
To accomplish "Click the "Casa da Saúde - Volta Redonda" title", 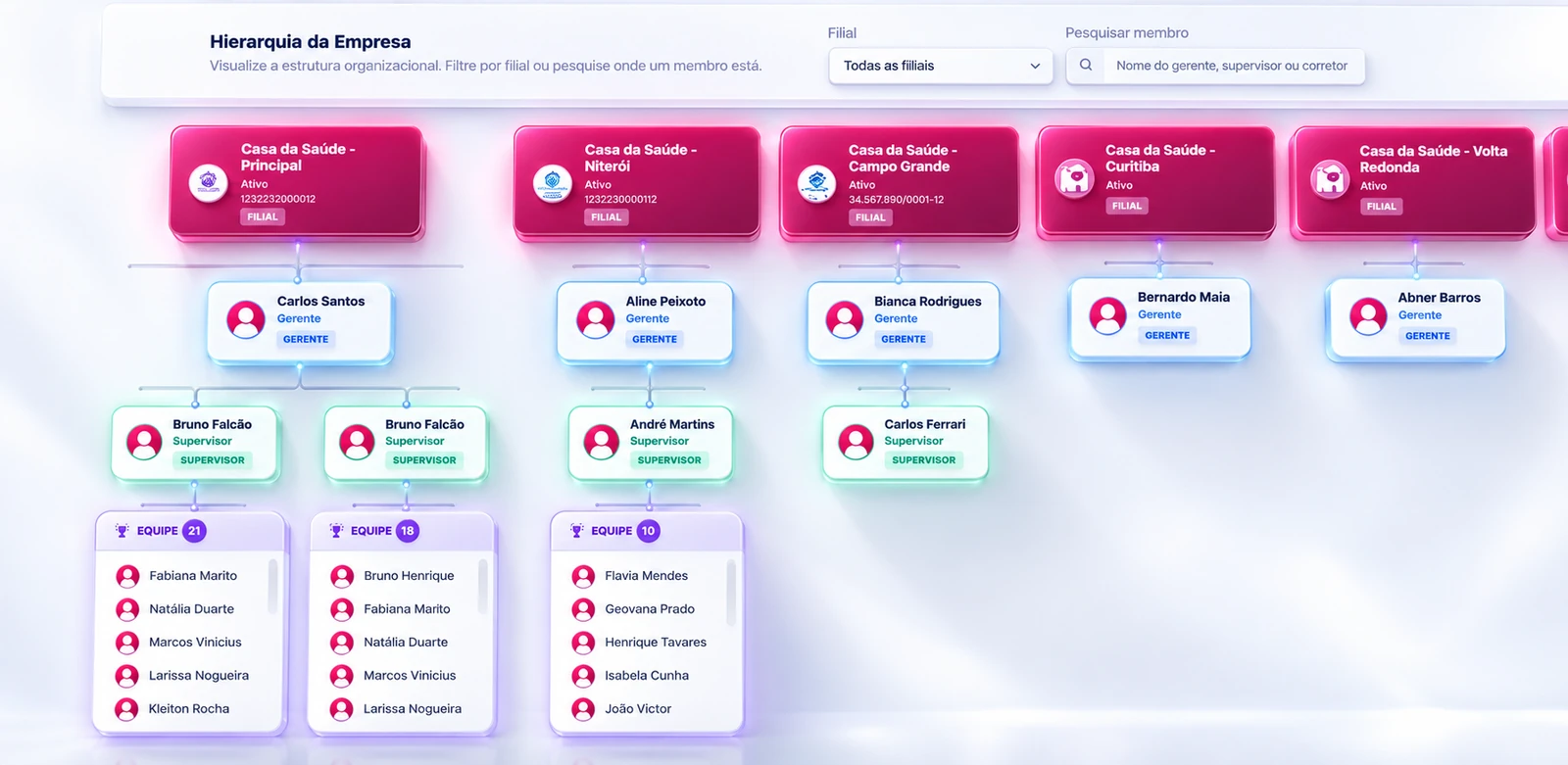I will pos(1433,159).
